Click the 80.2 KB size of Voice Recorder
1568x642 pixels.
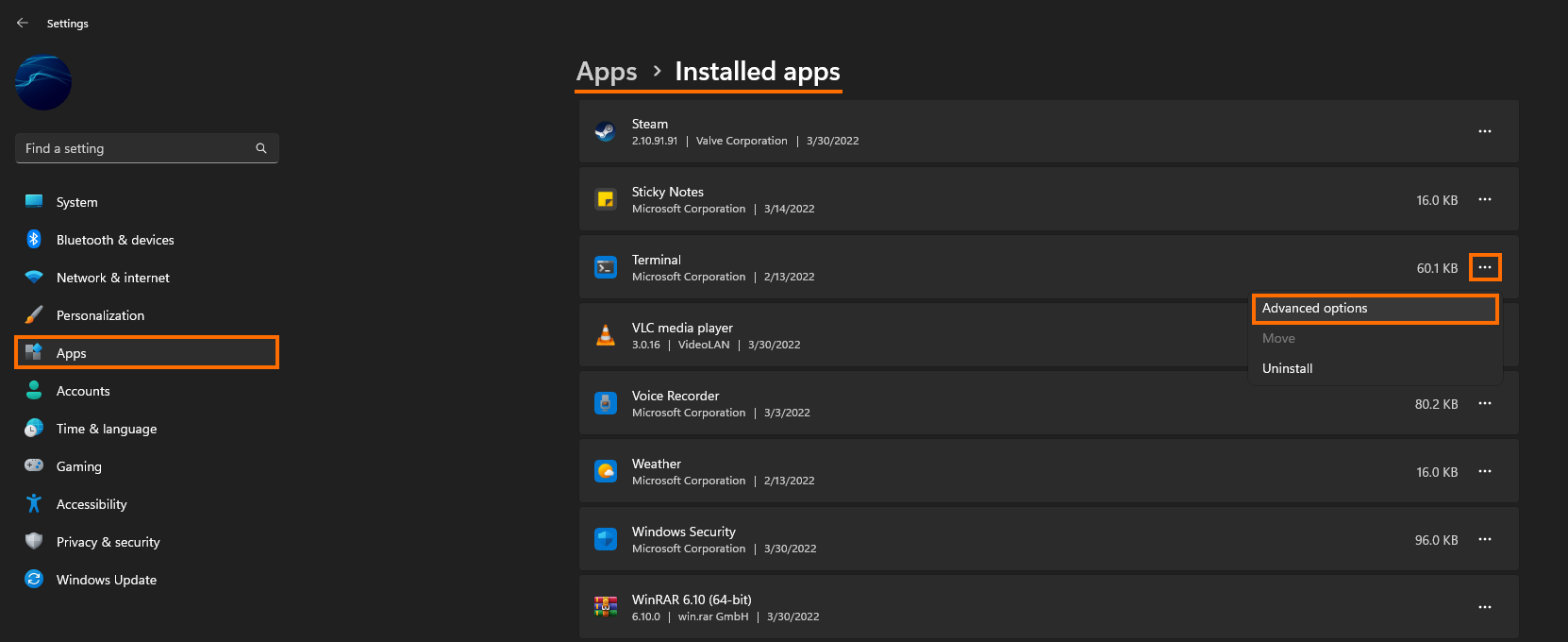1436,404
